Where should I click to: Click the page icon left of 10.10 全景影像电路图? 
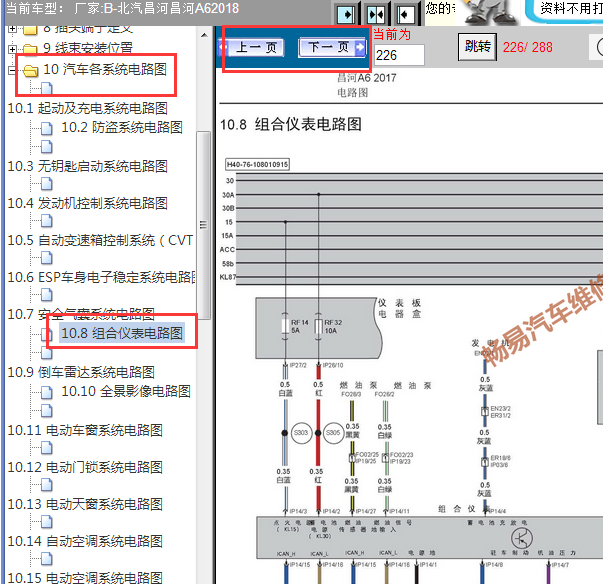point(47,392)
